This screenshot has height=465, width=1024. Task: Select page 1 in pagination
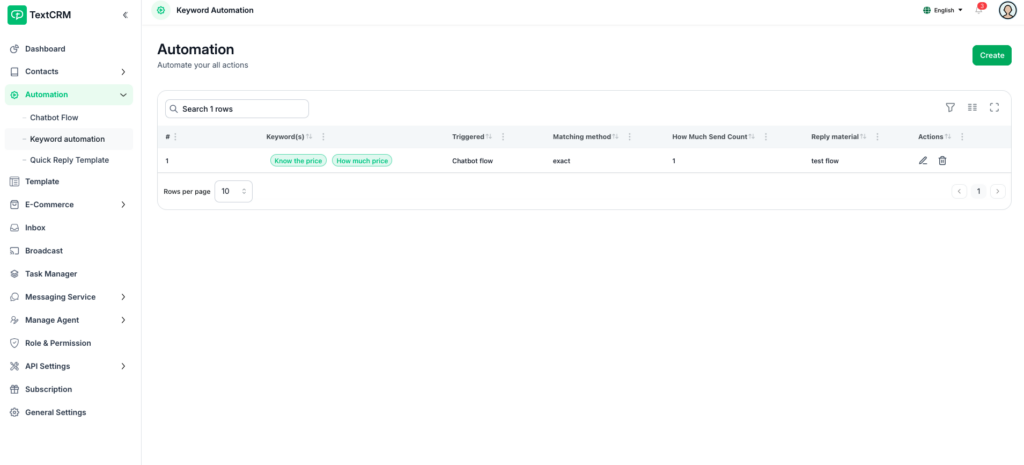(978, 191)
